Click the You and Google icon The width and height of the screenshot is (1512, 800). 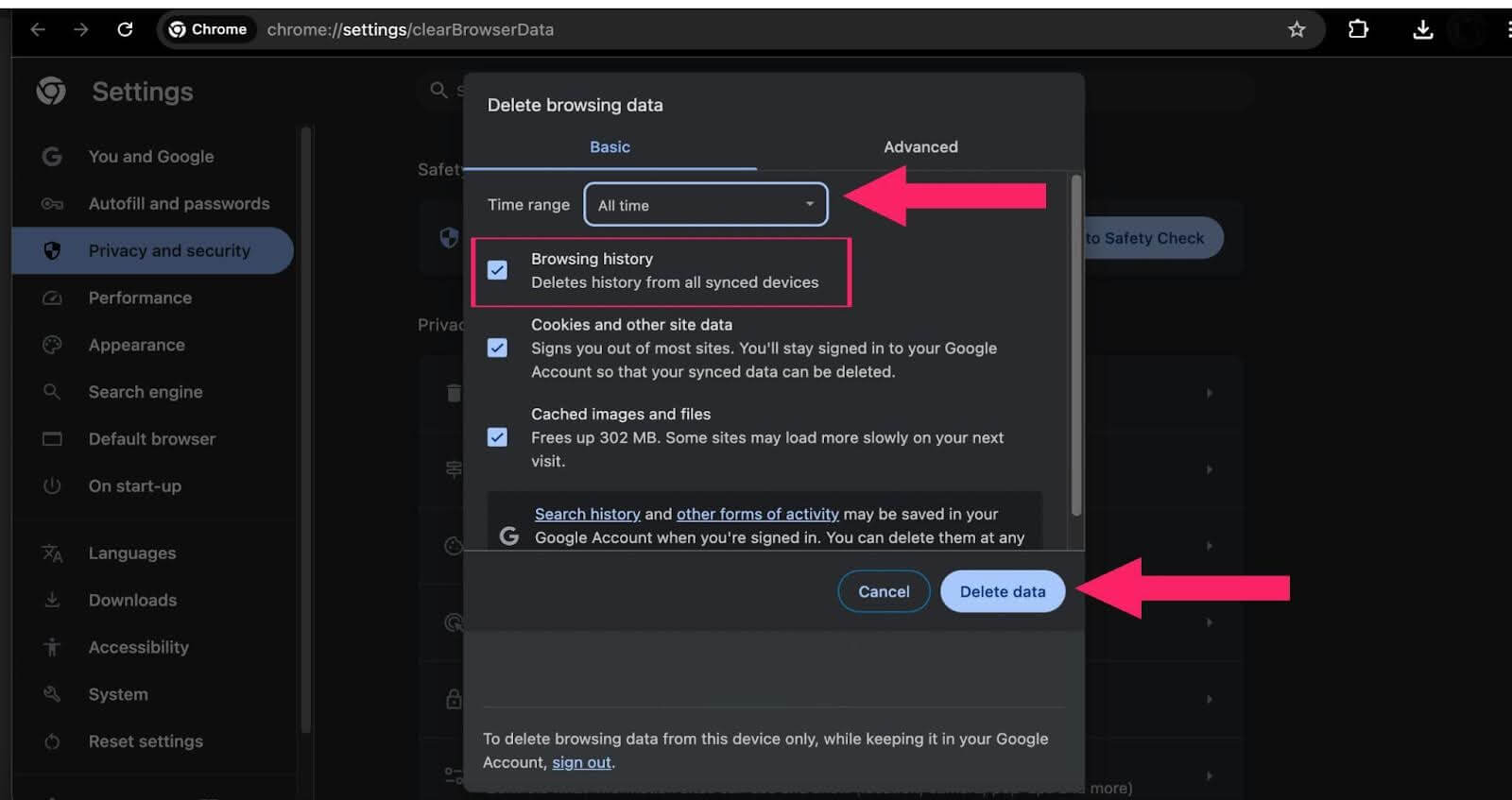point(52,156)
